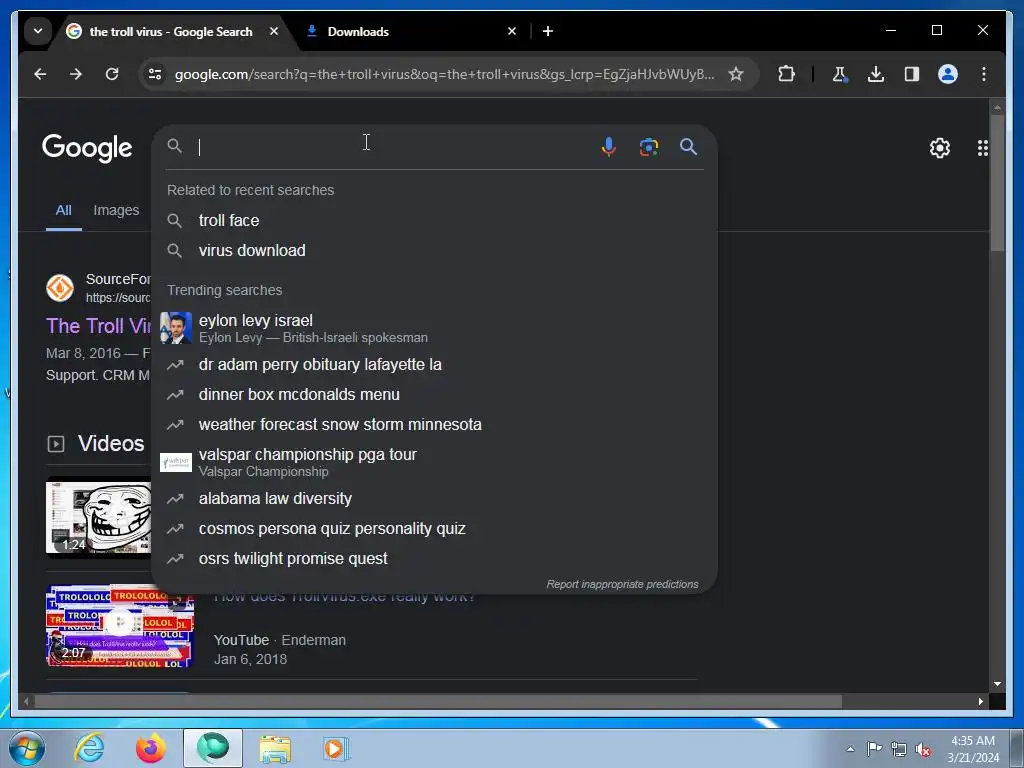Click the address bar URL

coord(444,74)
